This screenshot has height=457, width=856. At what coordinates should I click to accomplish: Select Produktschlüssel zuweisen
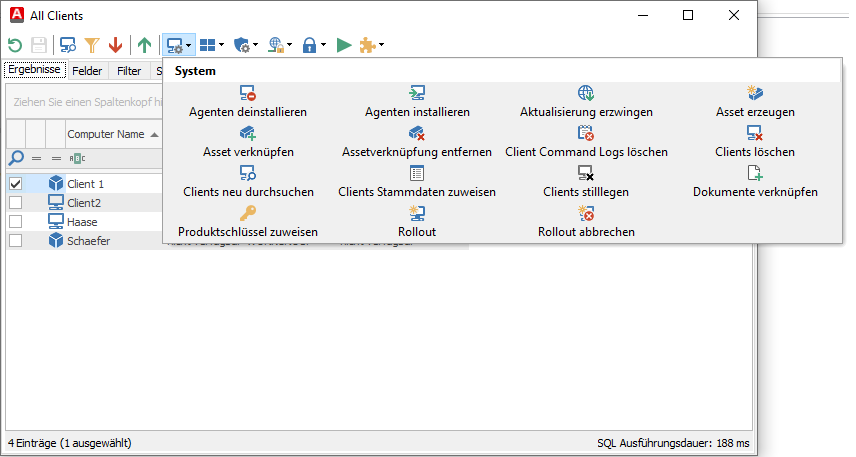coord(248,222)
